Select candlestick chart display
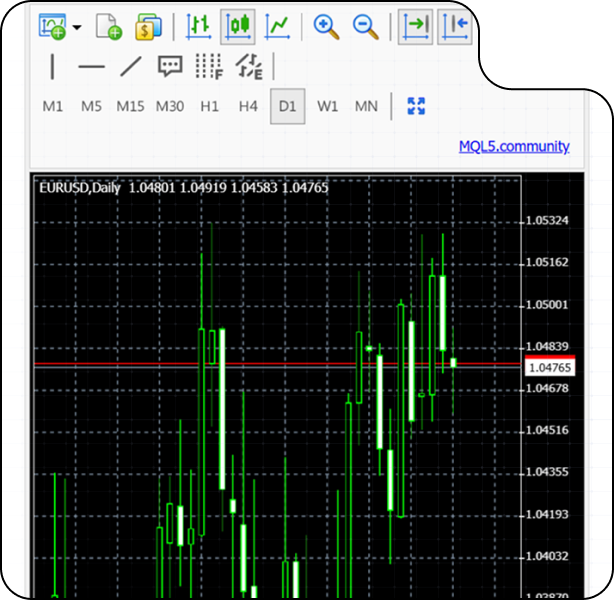The width and height of the screenshot is (614, 600). 238,27
